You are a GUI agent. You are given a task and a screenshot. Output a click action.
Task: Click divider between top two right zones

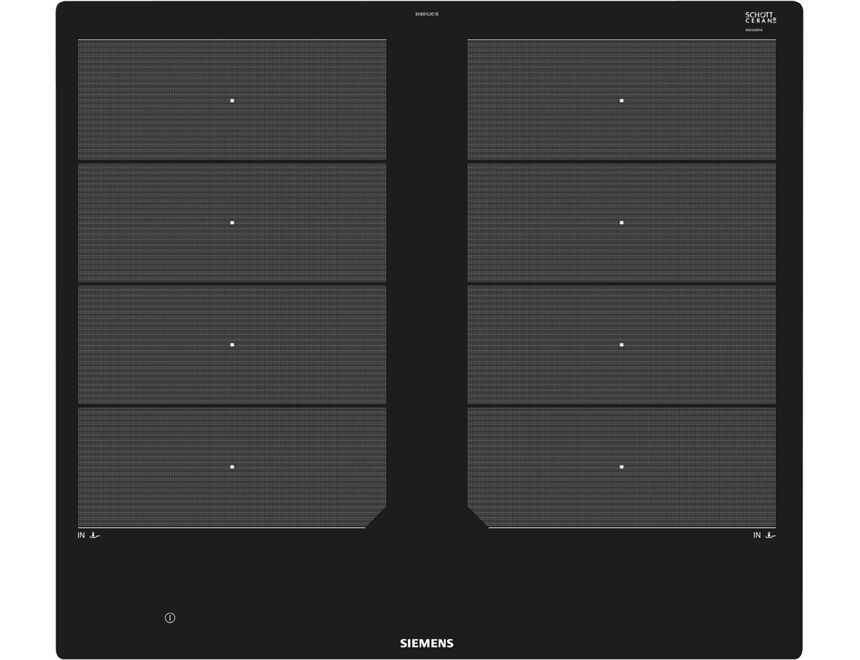pyautogui.click(x=621, y=161)
